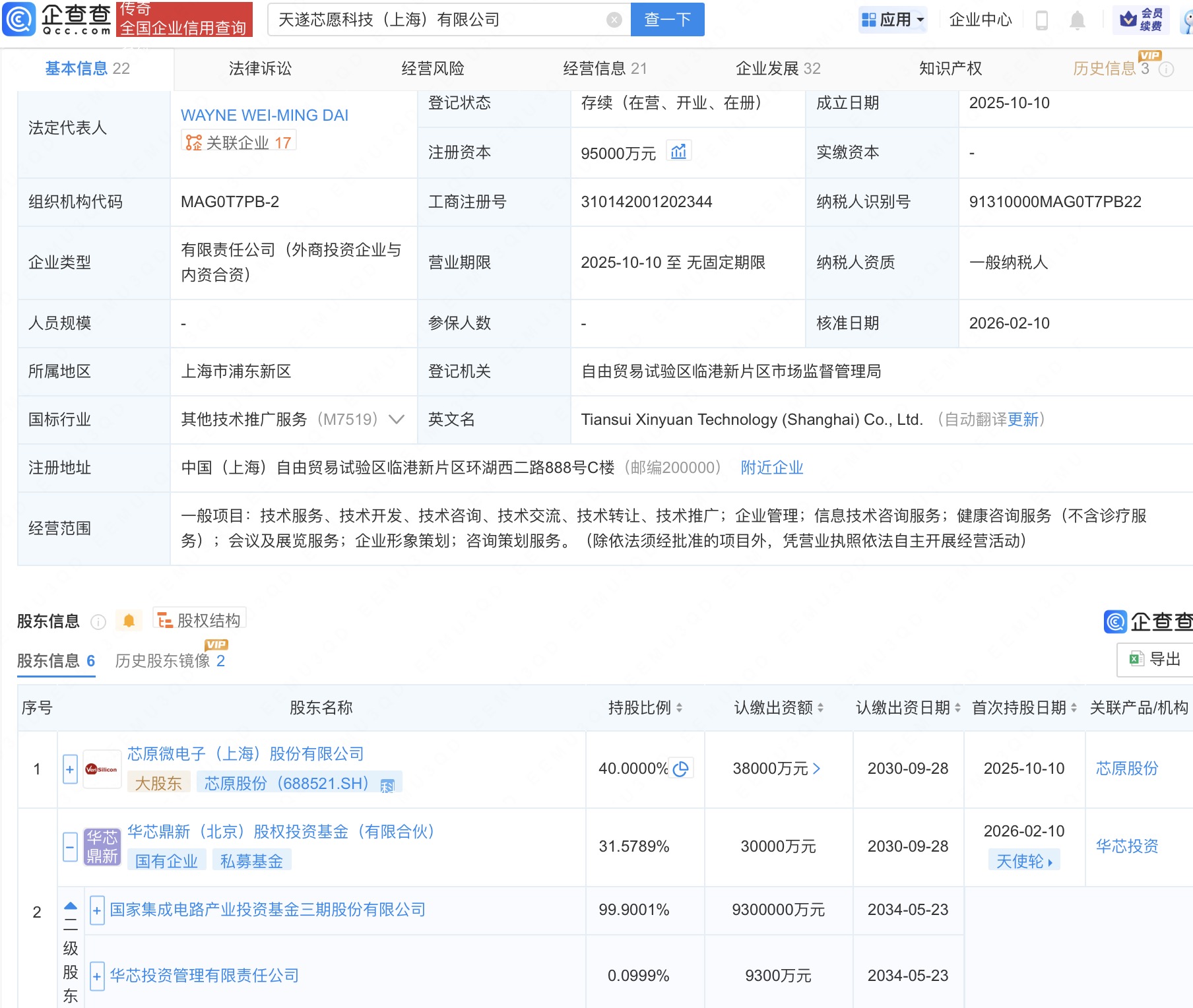Screen dimensions: 1193x1008
Task: Click the Excel export icon next to 导出
Action: (x=1135, y=660)
